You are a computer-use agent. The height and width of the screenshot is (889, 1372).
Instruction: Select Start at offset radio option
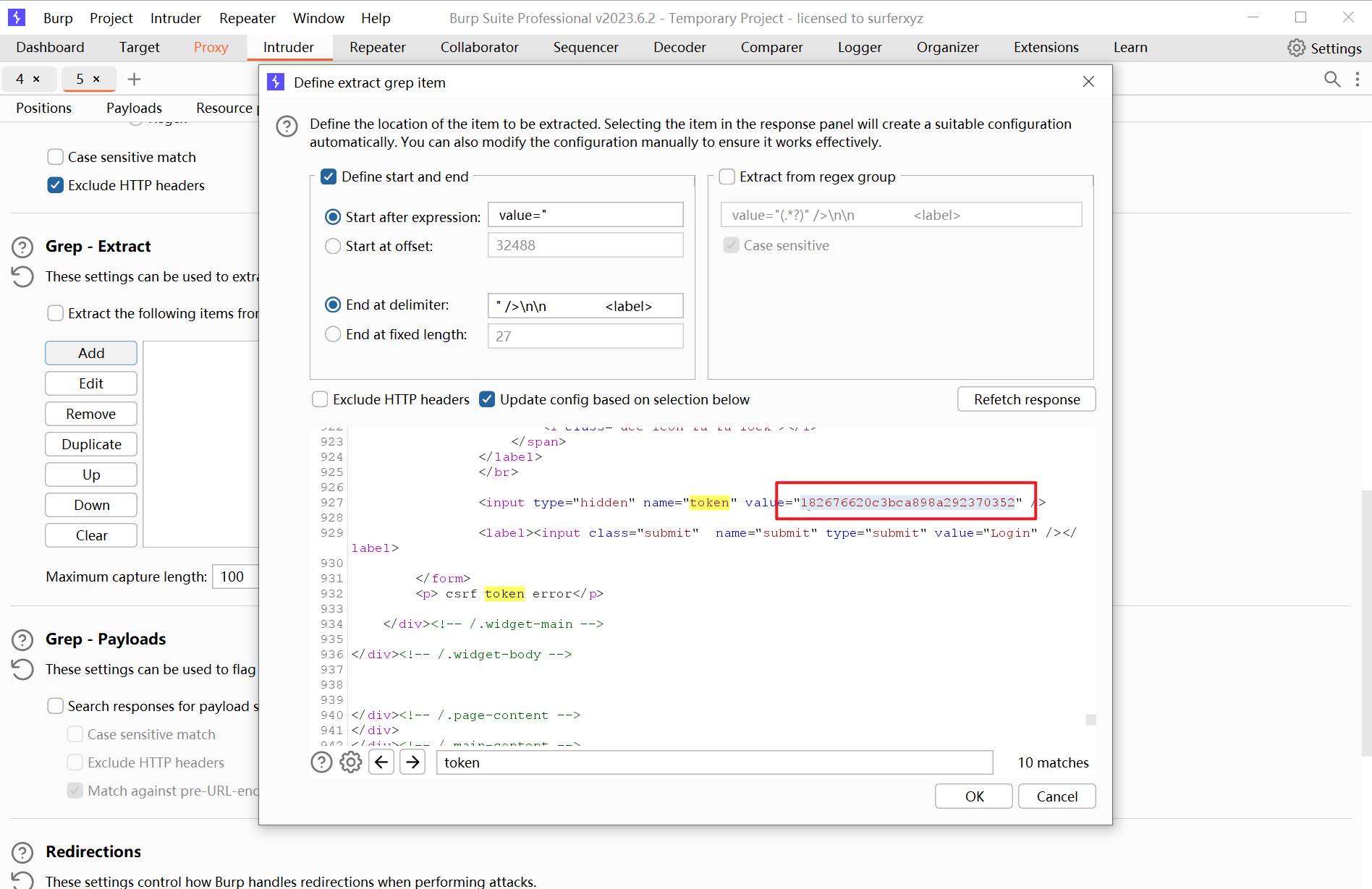click(333, 246)
